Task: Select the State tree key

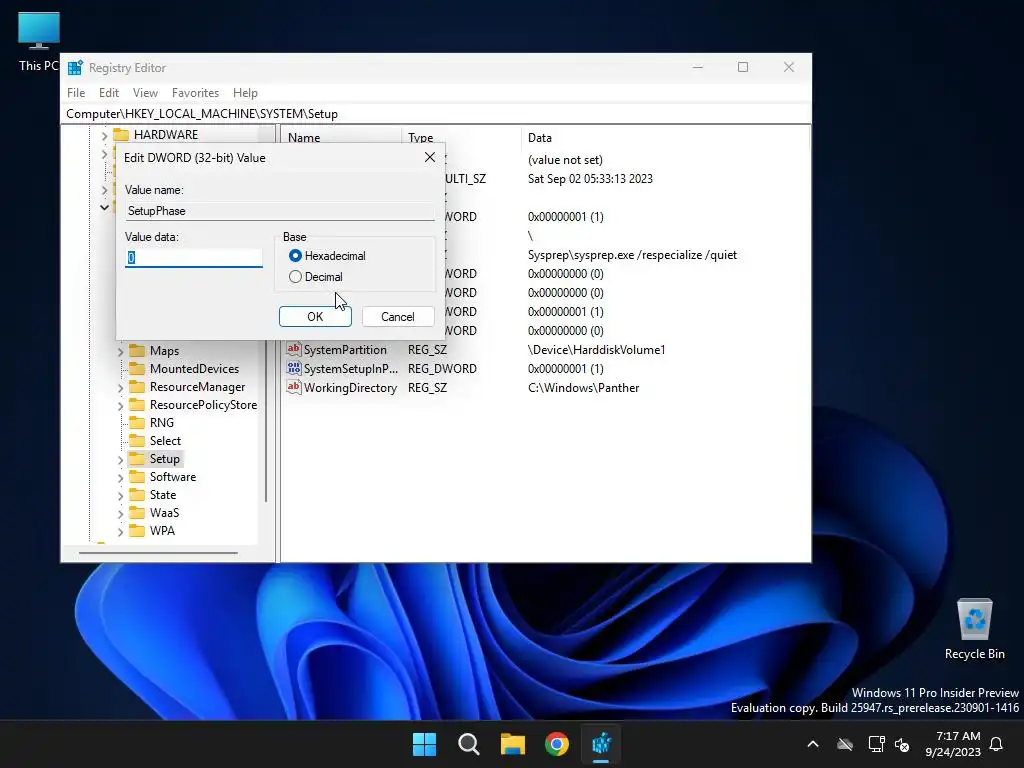Action: [x=163, y=495]
